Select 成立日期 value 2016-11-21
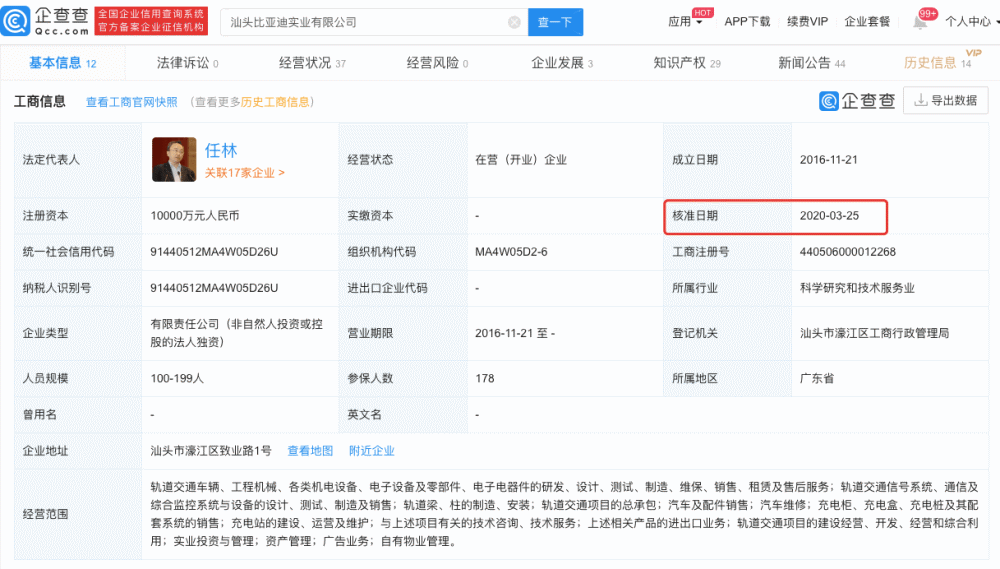1000x569 pixels. click(x=828, y=159)
